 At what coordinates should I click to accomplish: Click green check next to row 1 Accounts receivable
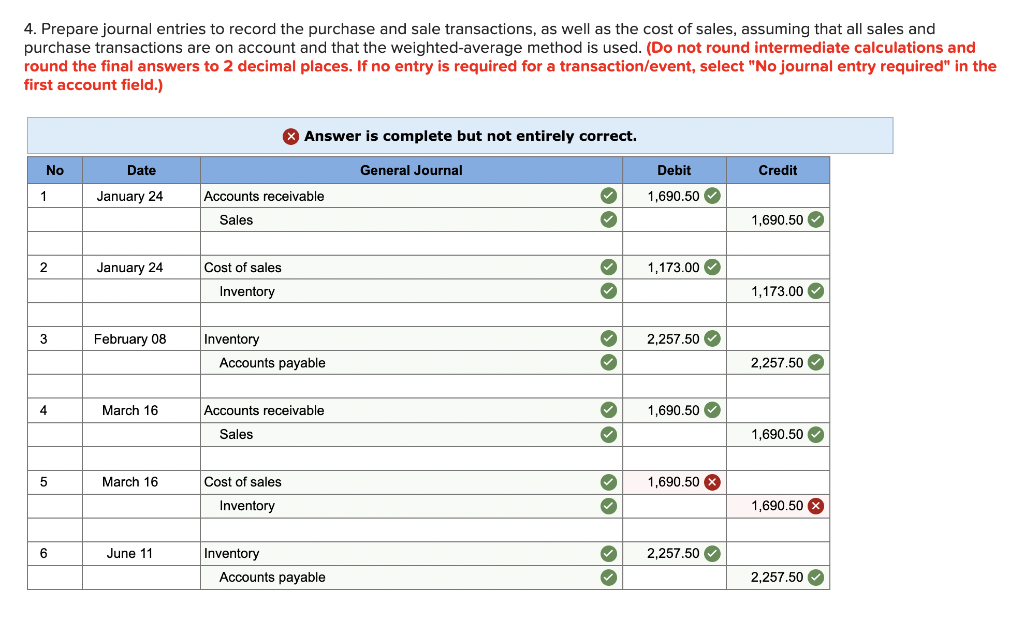(609, 196)
